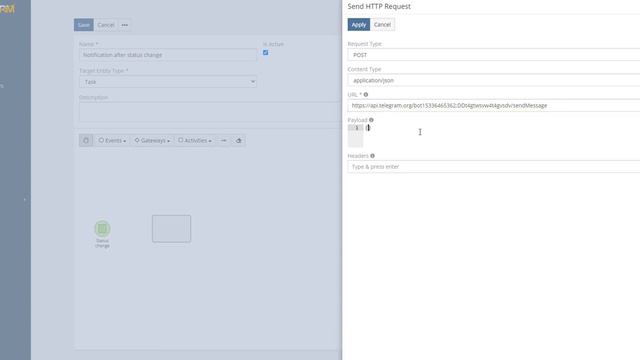Select the hand pan tool in flowchart toolbar
640x360 pixels.
click(x=86, y=140)
